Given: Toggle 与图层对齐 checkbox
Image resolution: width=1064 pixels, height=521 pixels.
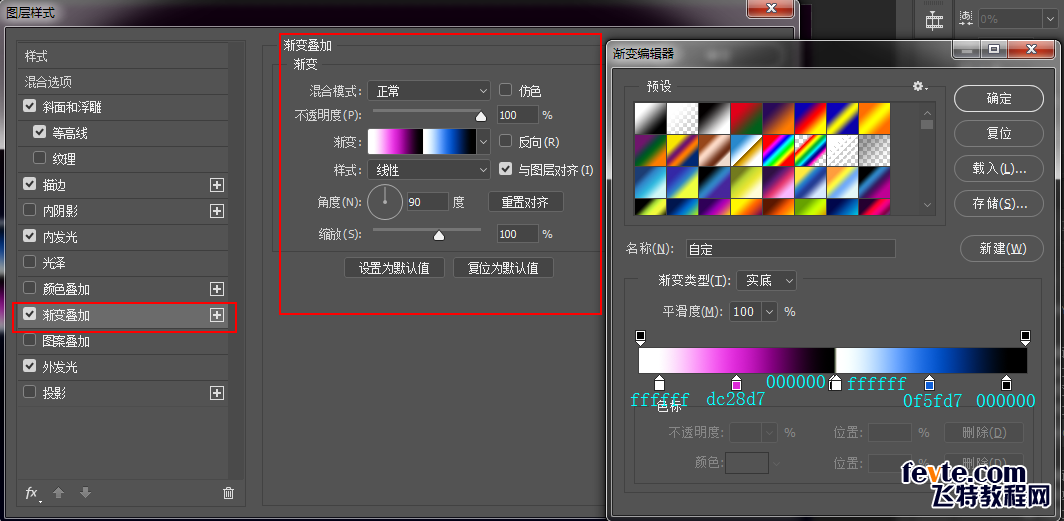Looking at the screenshot, I should coord(505,169).
